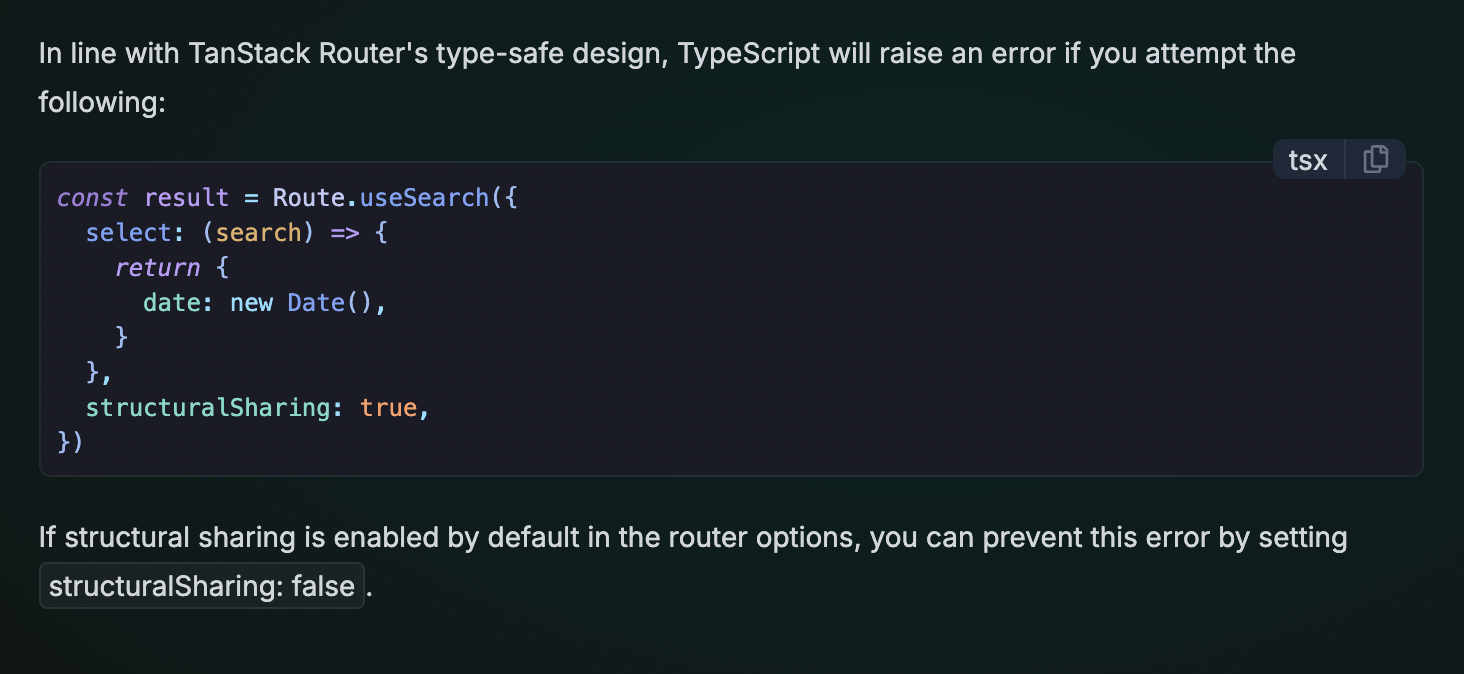Click the "date" property key
The height and width of the screenshot is (674, 1464).
click(172, 302)
